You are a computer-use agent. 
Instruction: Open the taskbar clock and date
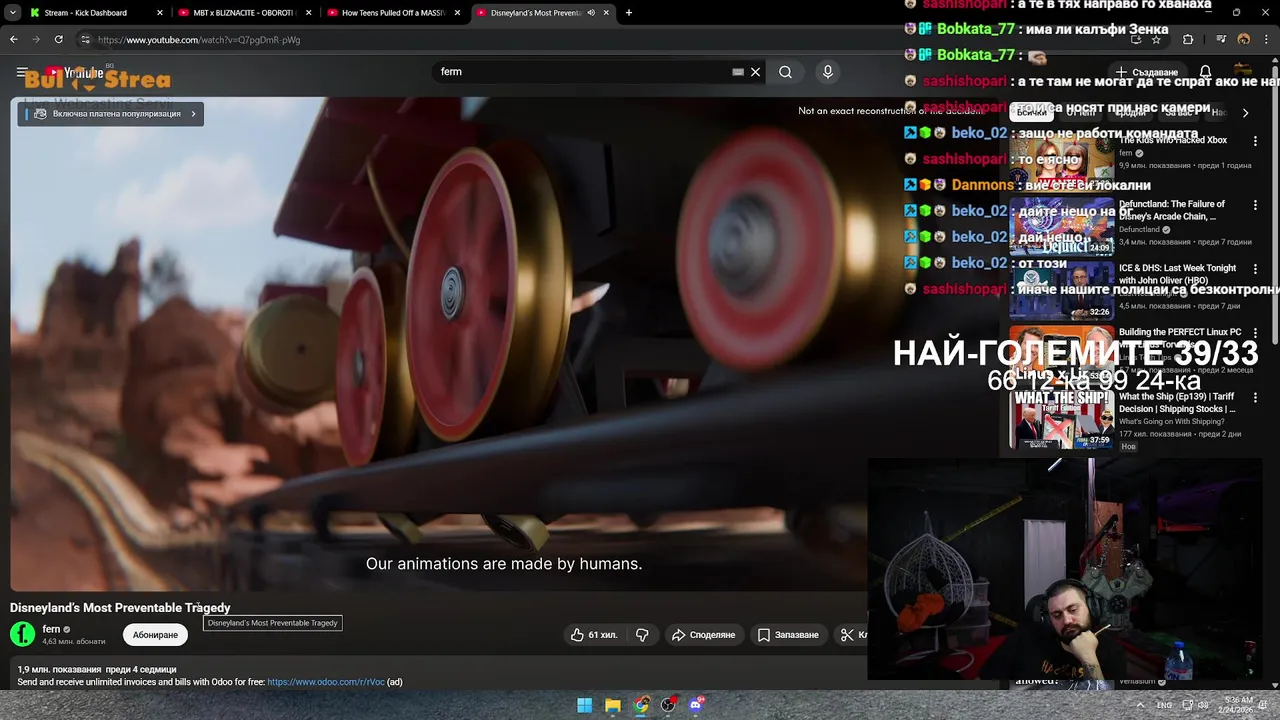click(x=1238, y=705)
